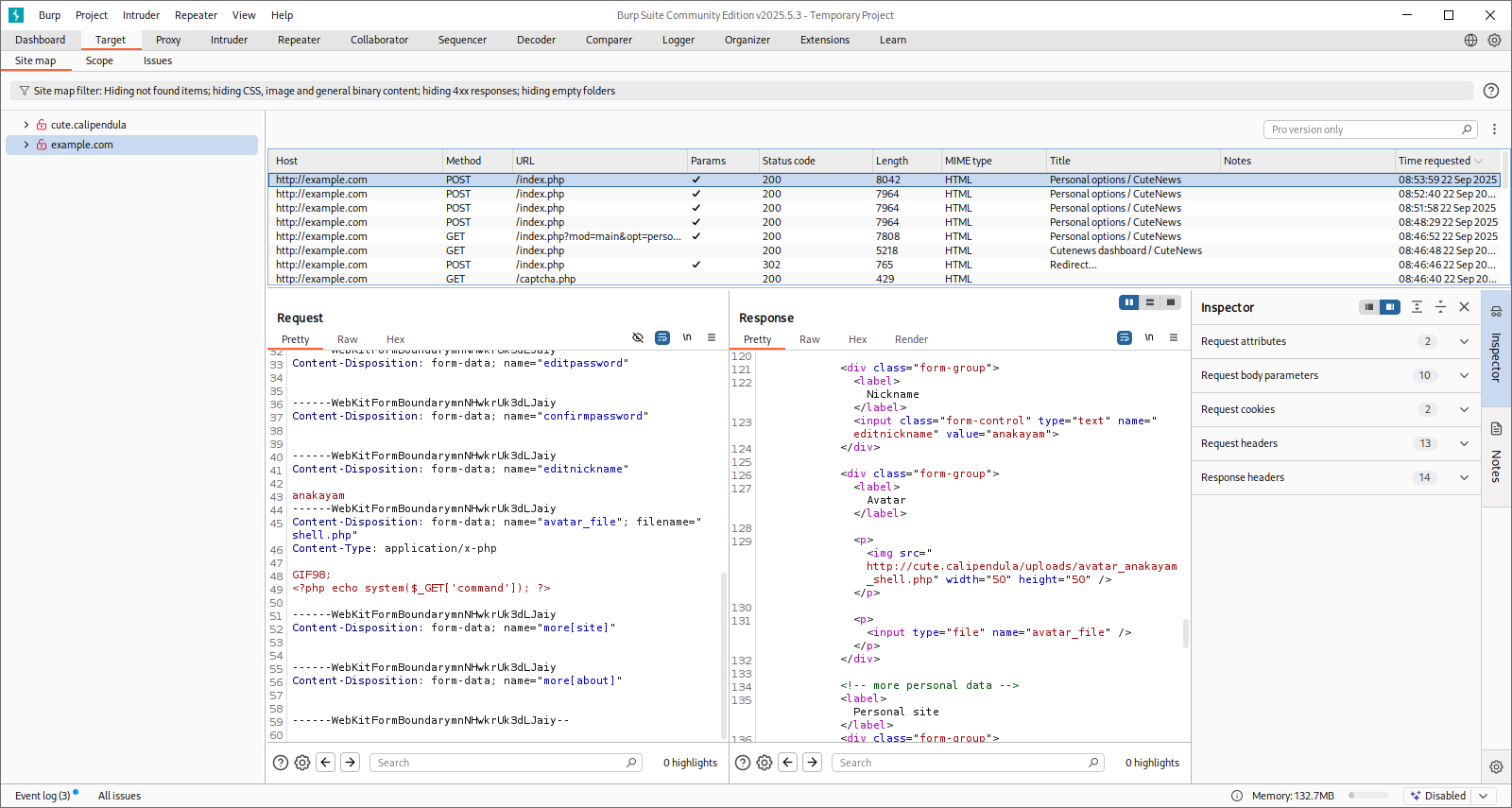Open side panel settings gear at bottom right
Screen dimensions: 1512x808
tap(1496, 766)
